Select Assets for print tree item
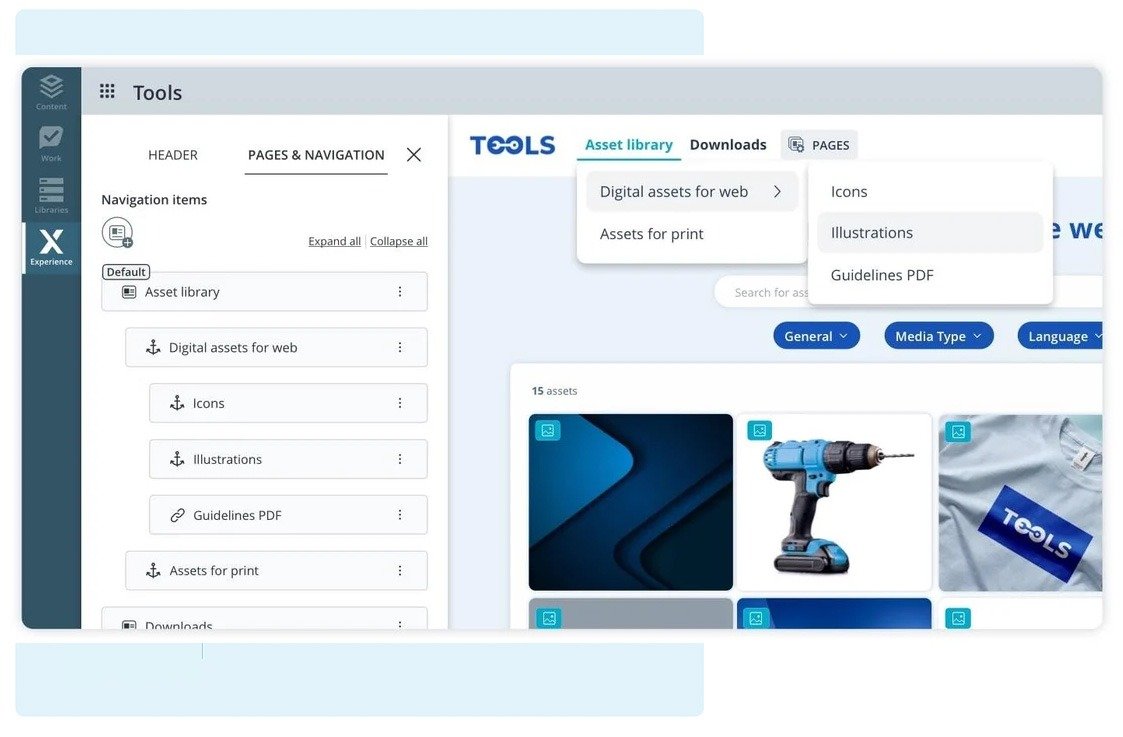Viewport: 1123px width, 737px height. pyautogui.click(x=214, y=571)
